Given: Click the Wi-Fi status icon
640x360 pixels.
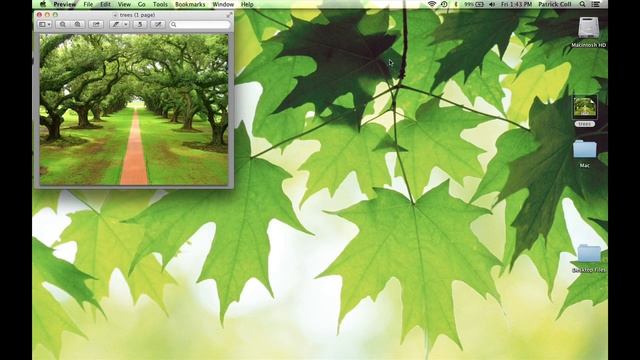Looking at the screenshot, I should pos(432,4).
